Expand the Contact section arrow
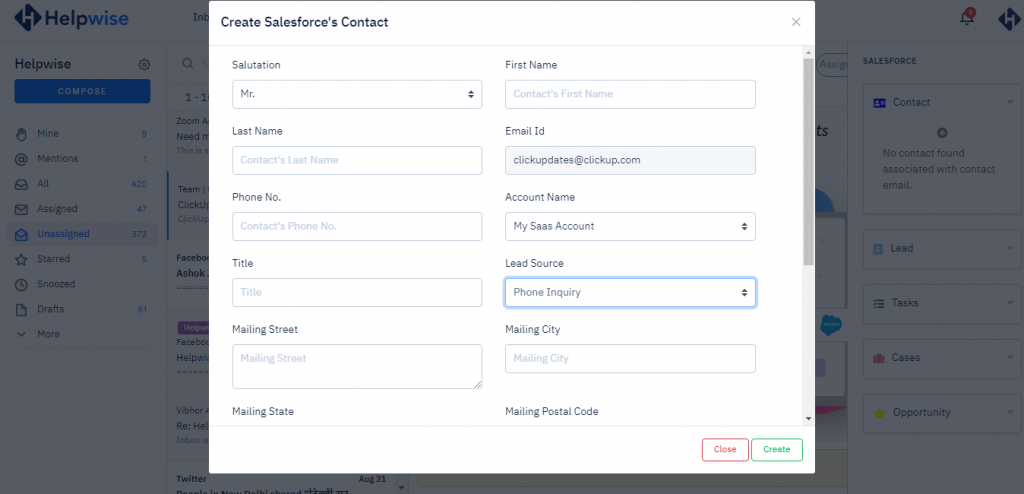1024x494 pixels. tap(1010, 102)
